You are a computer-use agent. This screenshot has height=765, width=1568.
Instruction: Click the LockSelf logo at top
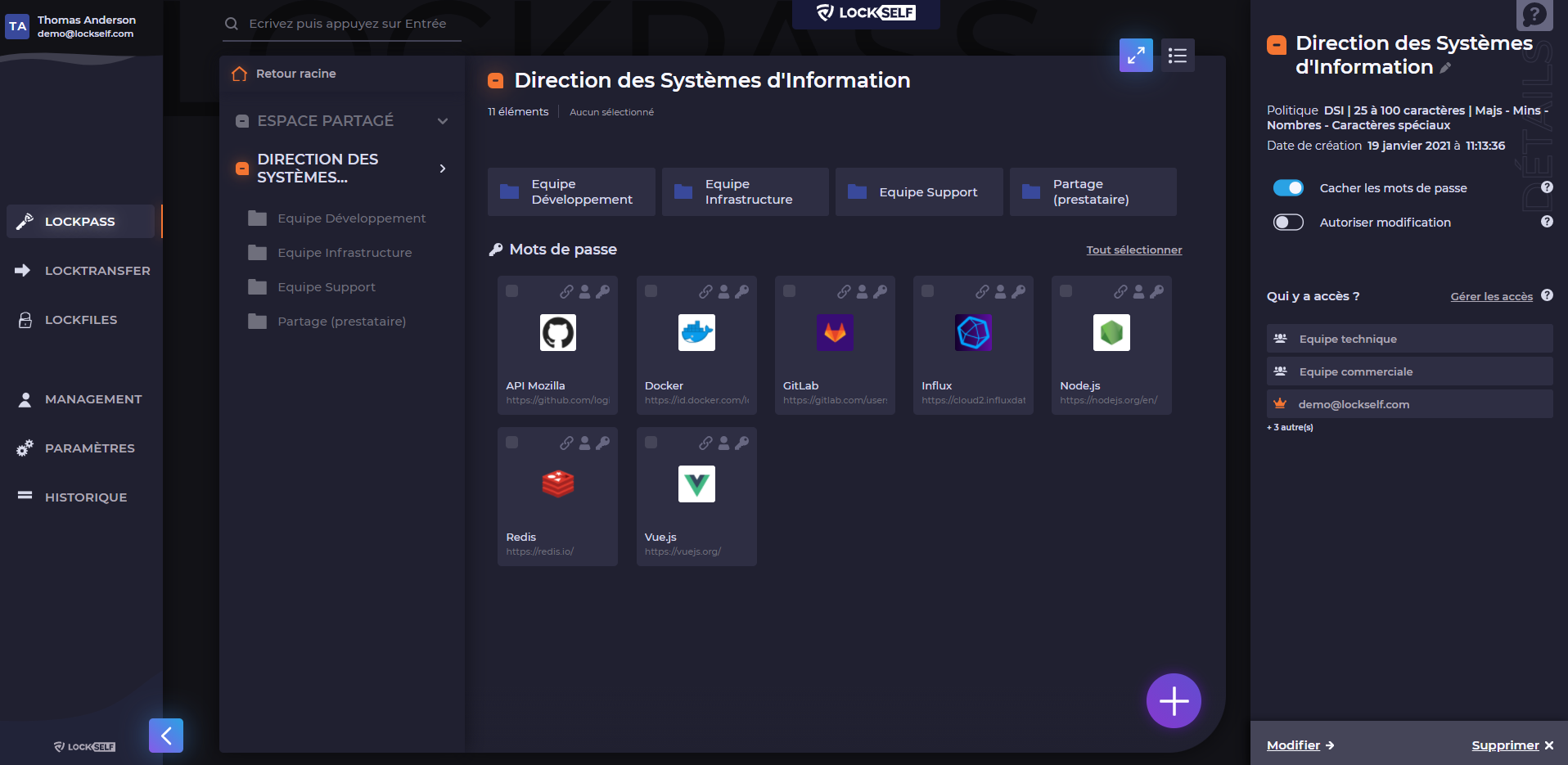866,13
